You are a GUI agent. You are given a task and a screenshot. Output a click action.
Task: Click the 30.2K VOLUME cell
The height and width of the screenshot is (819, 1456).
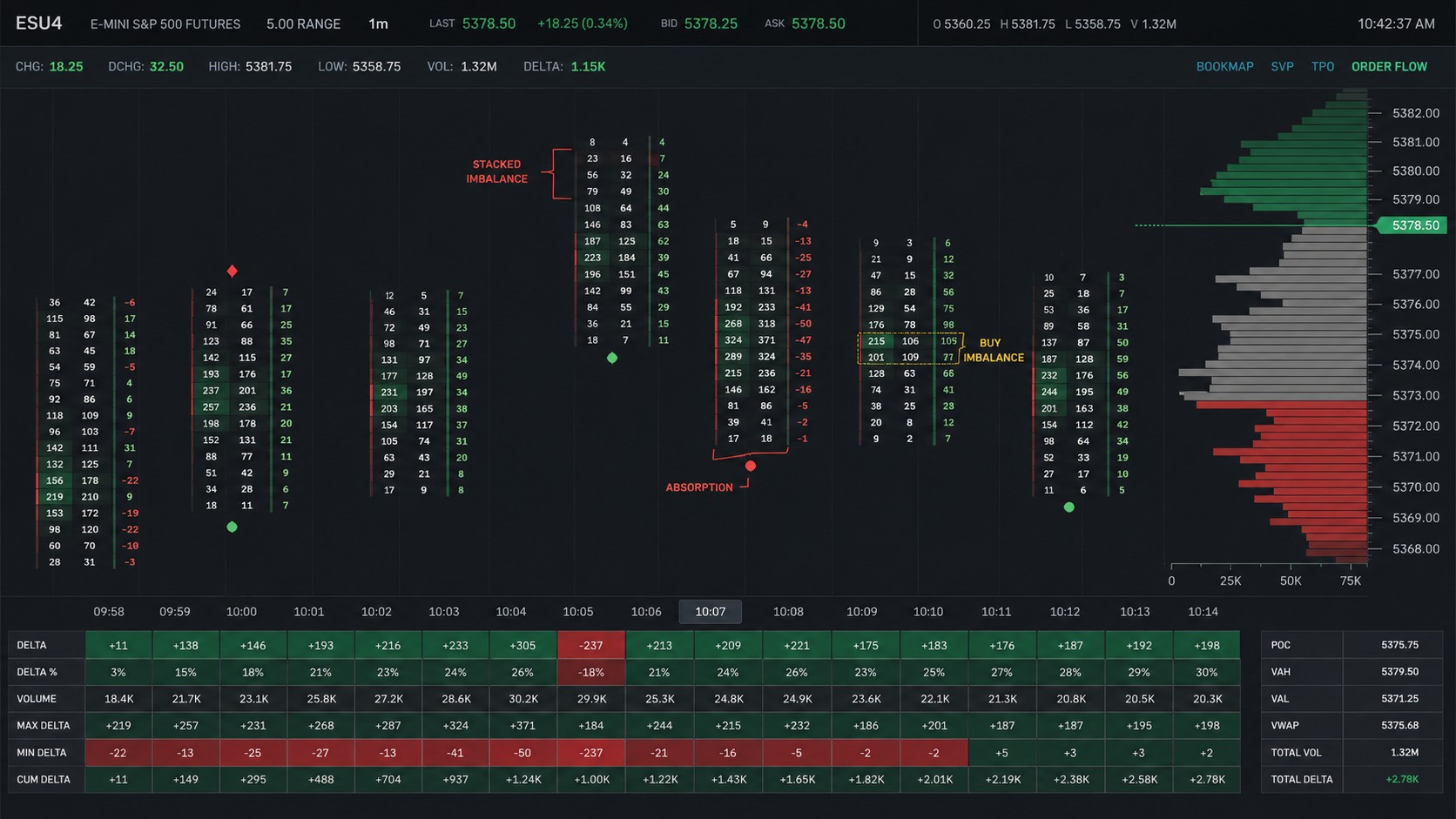522,699
